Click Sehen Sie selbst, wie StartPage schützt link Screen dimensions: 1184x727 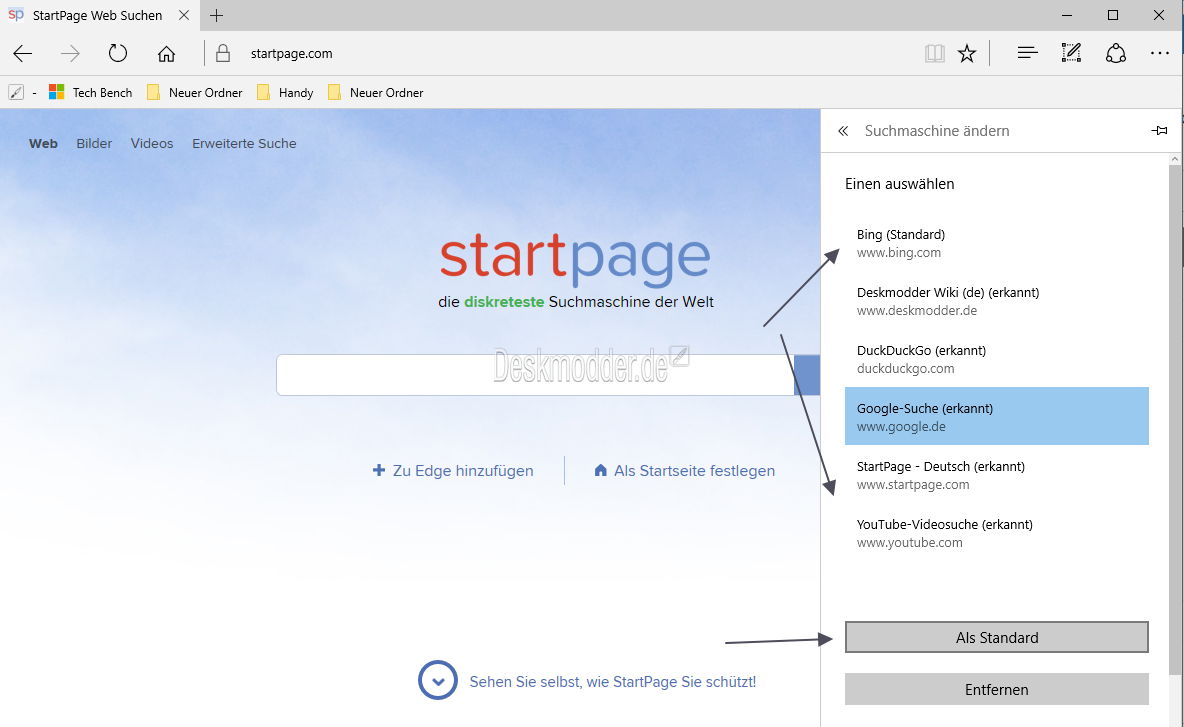tap(612, 682)
